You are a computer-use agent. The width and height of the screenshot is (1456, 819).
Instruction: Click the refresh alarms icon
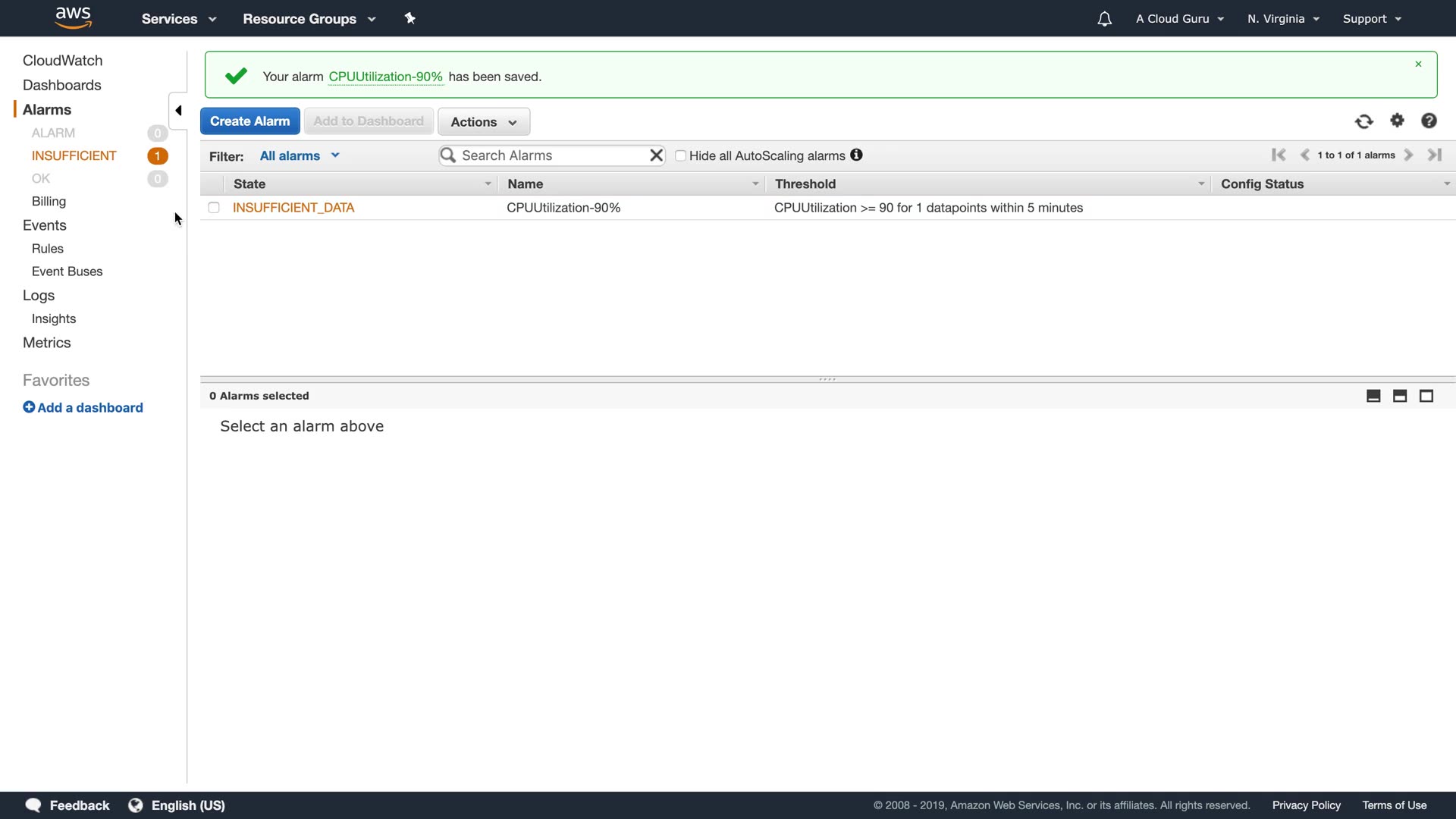[x=1363, y=121]
